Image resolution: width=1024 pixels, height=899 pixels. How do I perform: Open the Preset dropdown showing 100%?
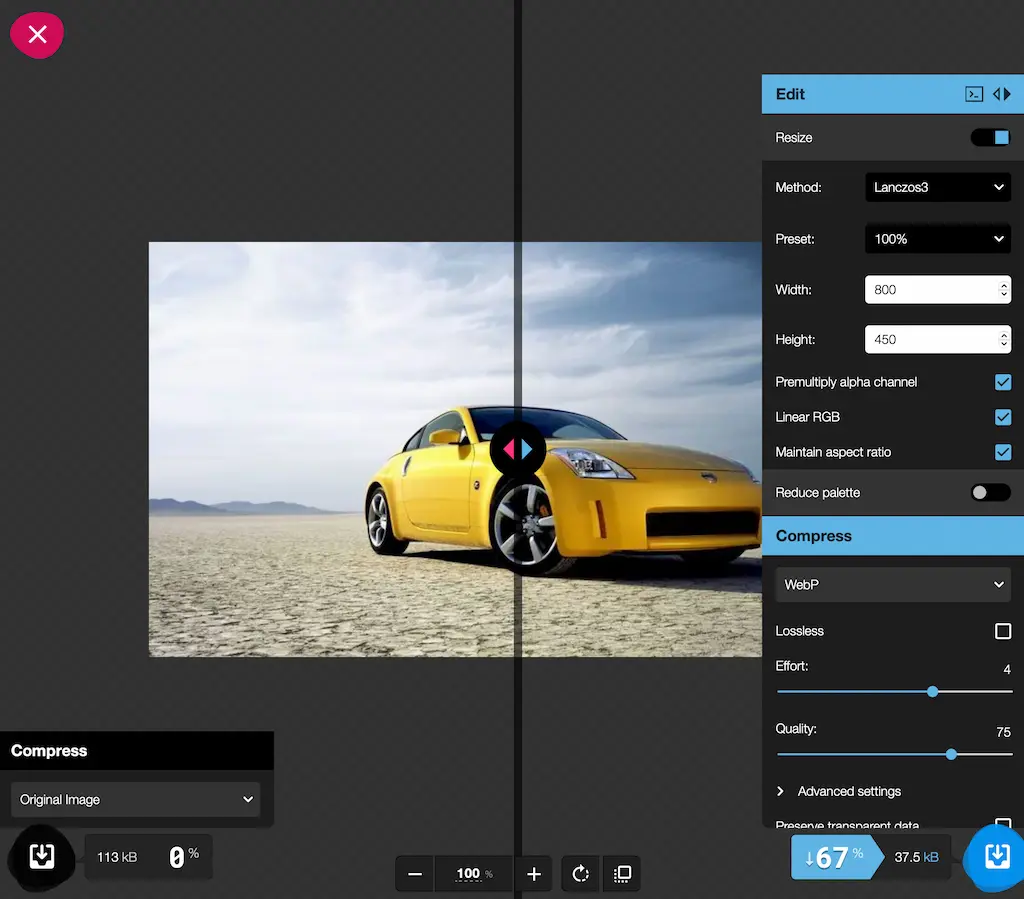[938, 239]
